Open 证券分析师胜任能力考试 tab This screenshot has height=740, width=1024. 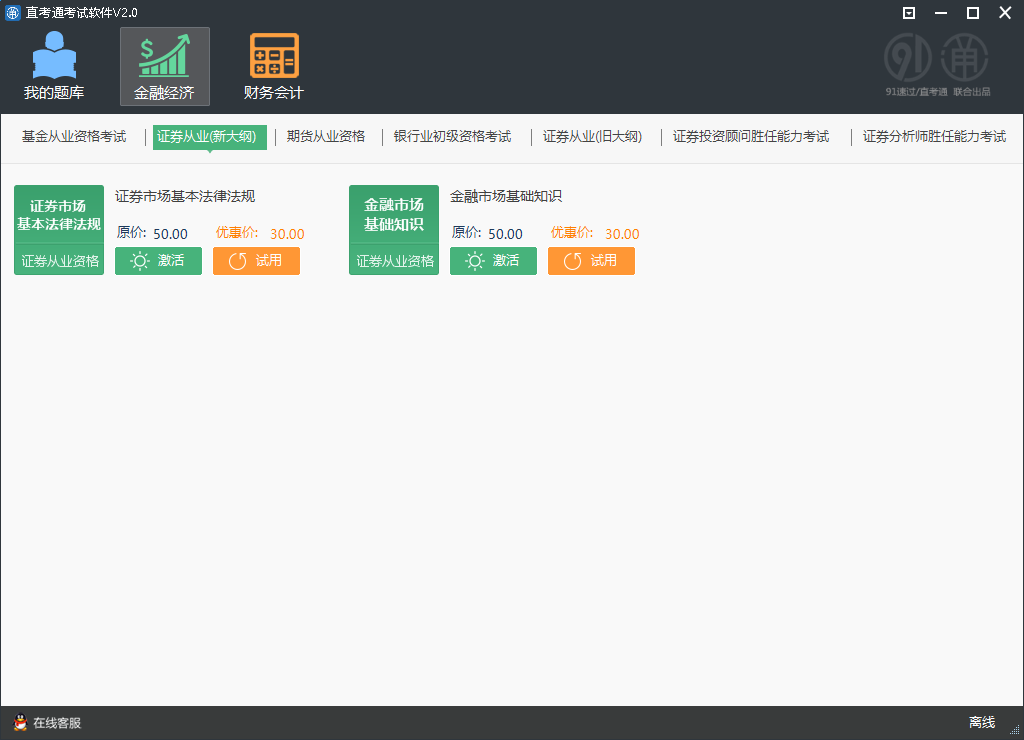[935, 137]
